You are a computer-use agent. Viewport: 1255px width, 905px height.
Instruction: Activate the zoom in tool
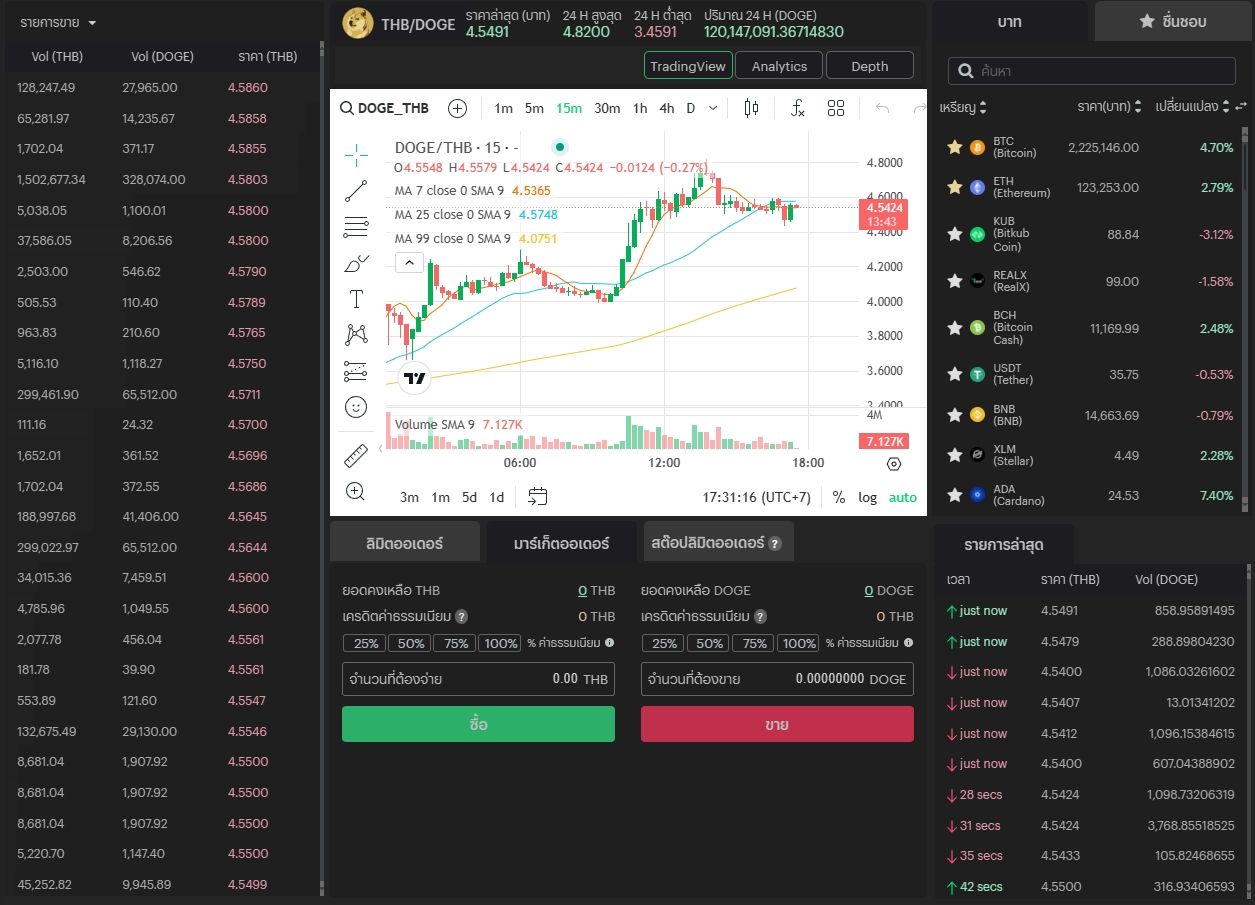pos(355,491)
